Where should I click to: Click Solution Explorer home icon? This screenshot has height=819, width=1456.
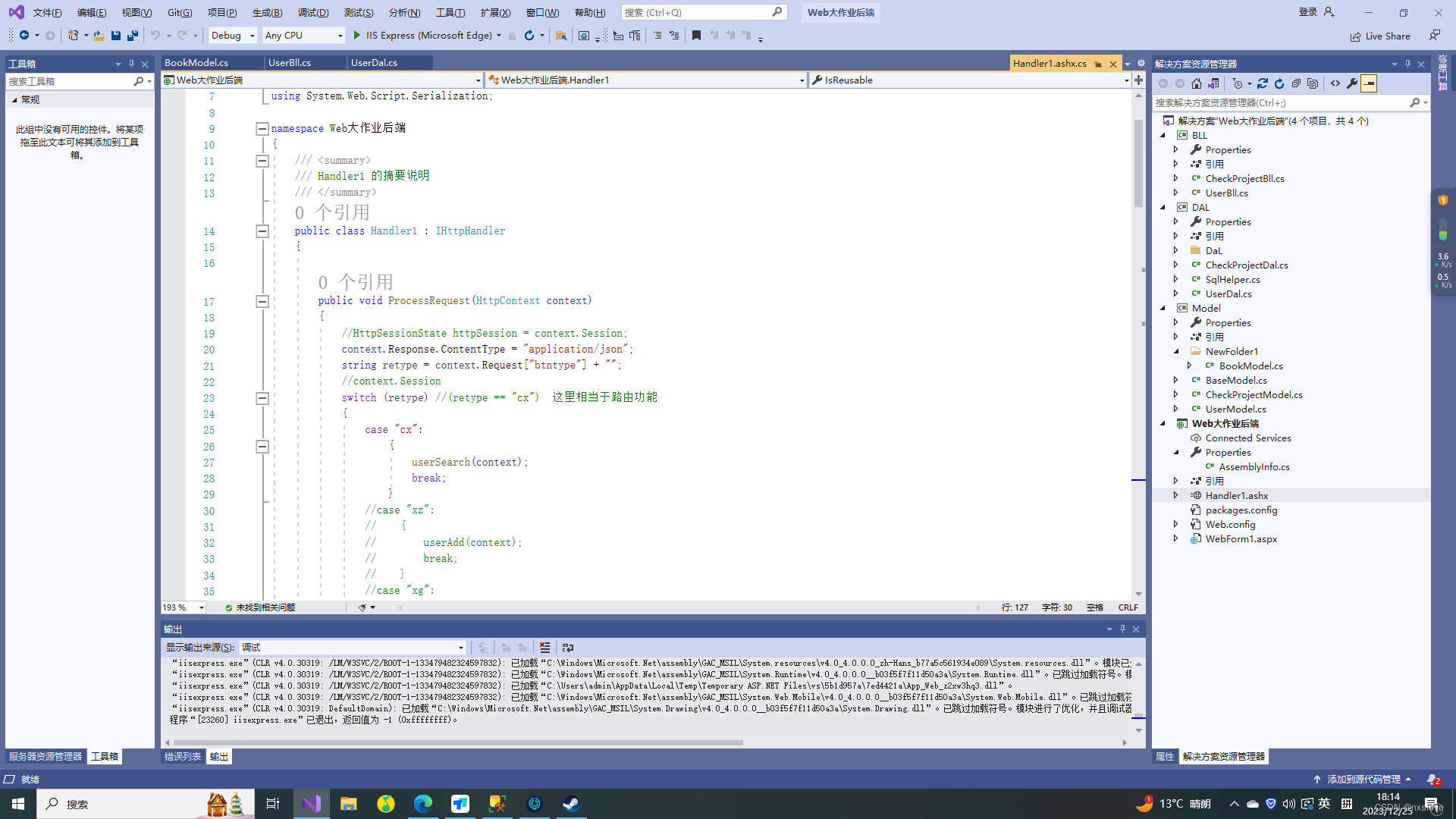tap(1197, 84)
